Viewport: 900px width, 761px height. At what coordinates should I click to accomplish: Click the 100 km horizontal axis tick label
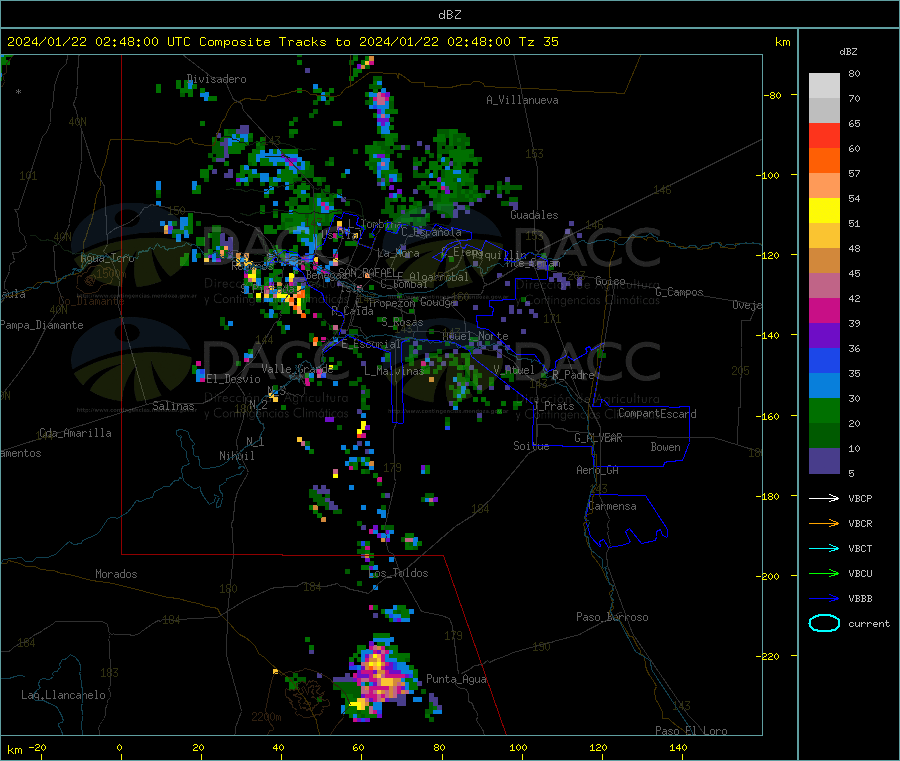click(x=518, y=747)
